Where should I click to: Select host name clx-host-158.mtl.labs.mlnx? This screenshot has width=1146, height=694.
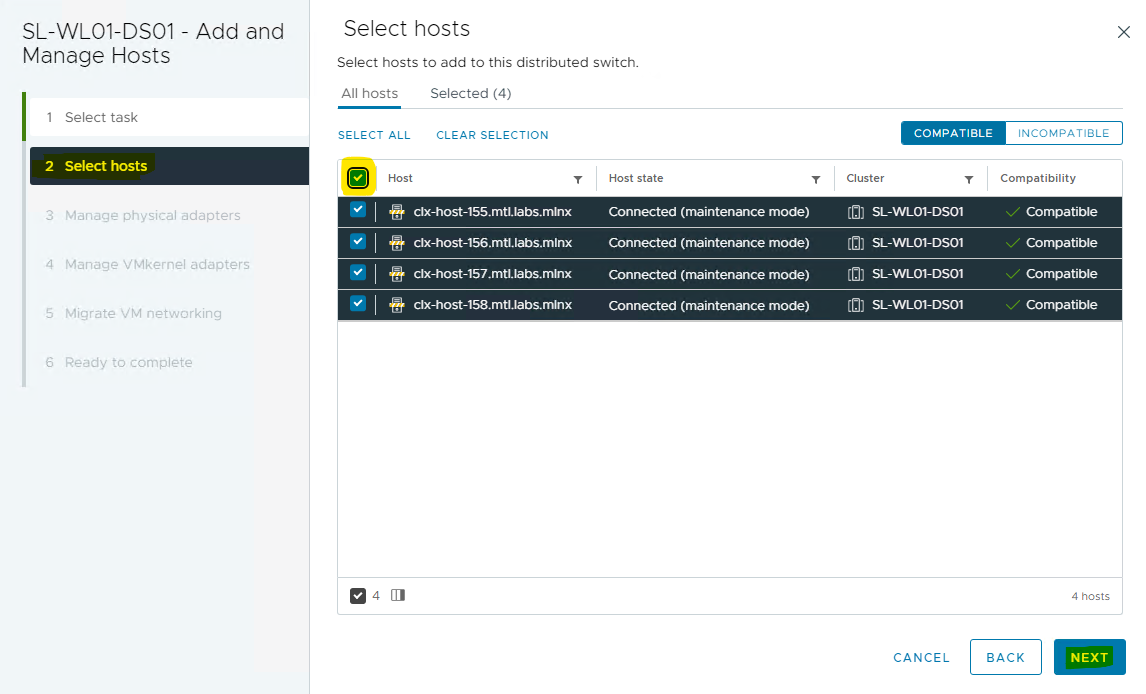tap(493, 305)
